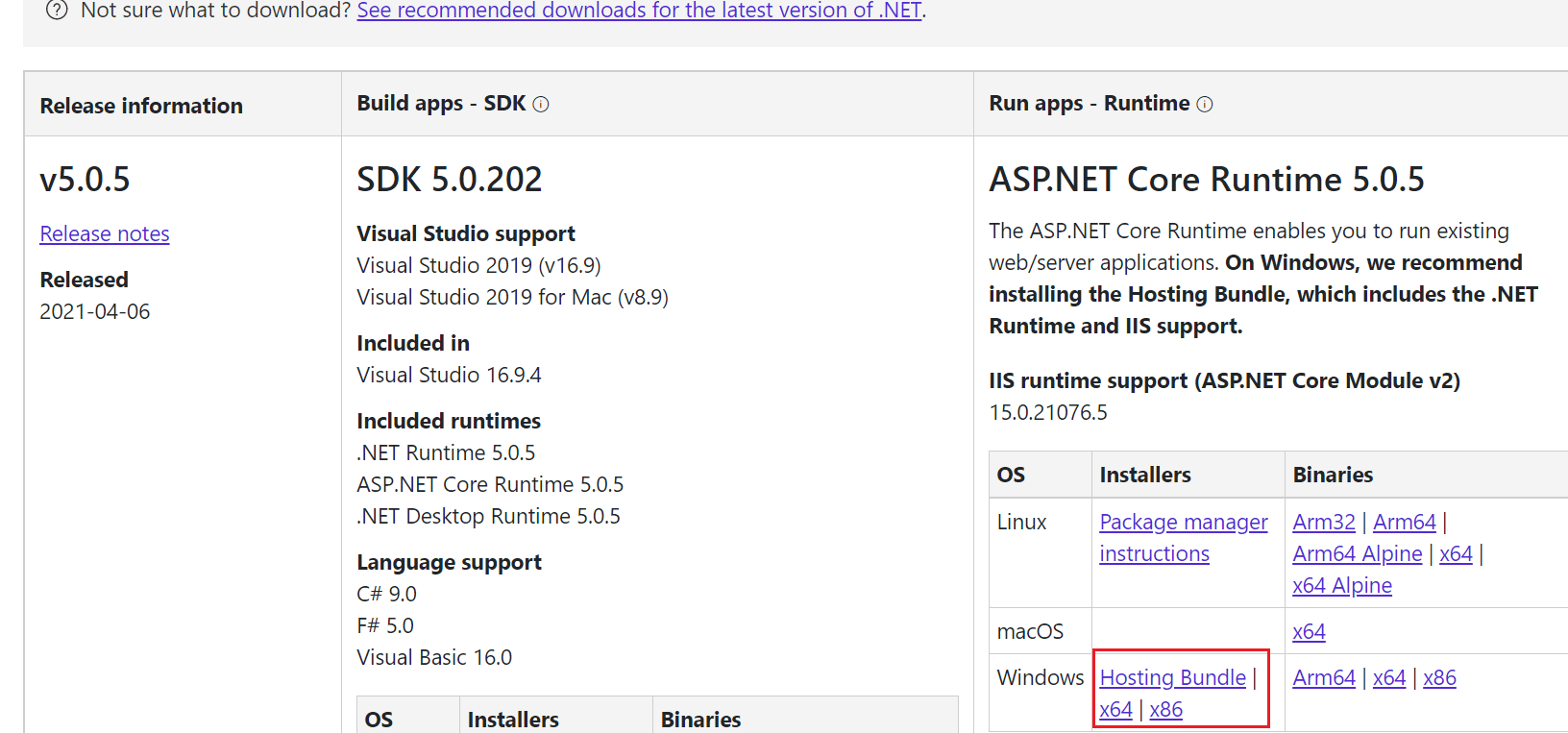Select the ASP.NET Core Runtime 5.0.5 heading

(x=1207, y=180)
